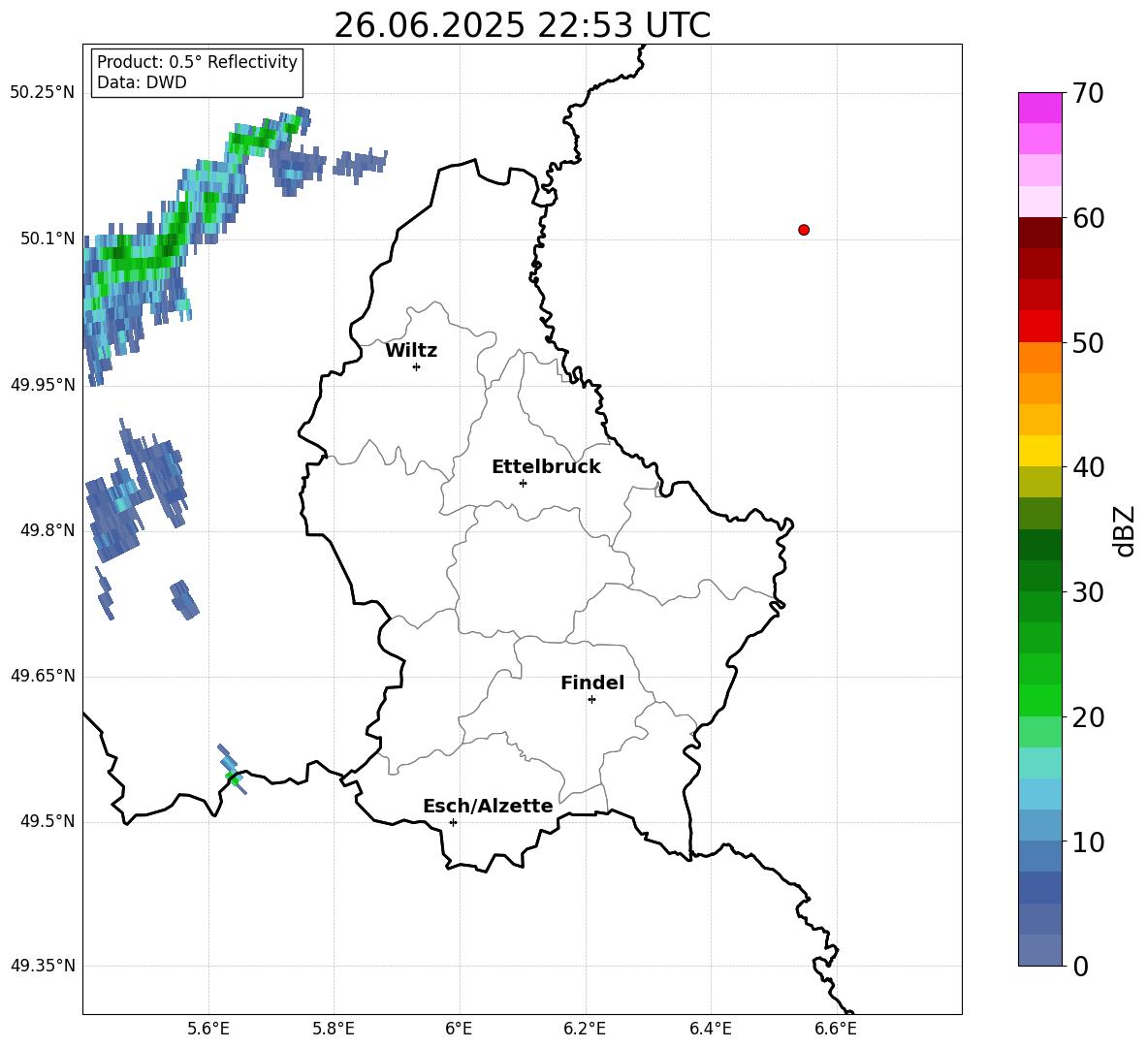
Task: Click the title 26.06.2025 22:53 UTC
Action: (x=522, y=25)
